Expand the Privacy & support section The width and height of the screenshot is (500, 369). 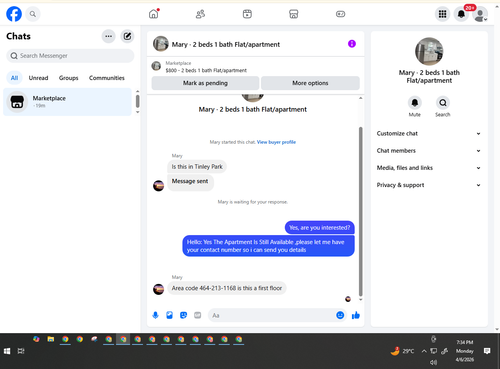[x=429, y=185]
